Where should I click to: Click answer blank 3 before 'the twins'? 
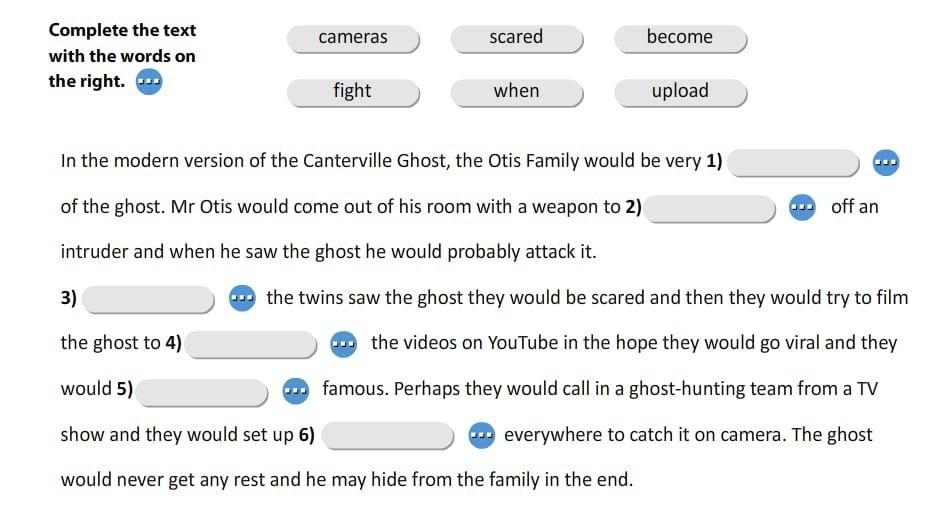point(148,299)
